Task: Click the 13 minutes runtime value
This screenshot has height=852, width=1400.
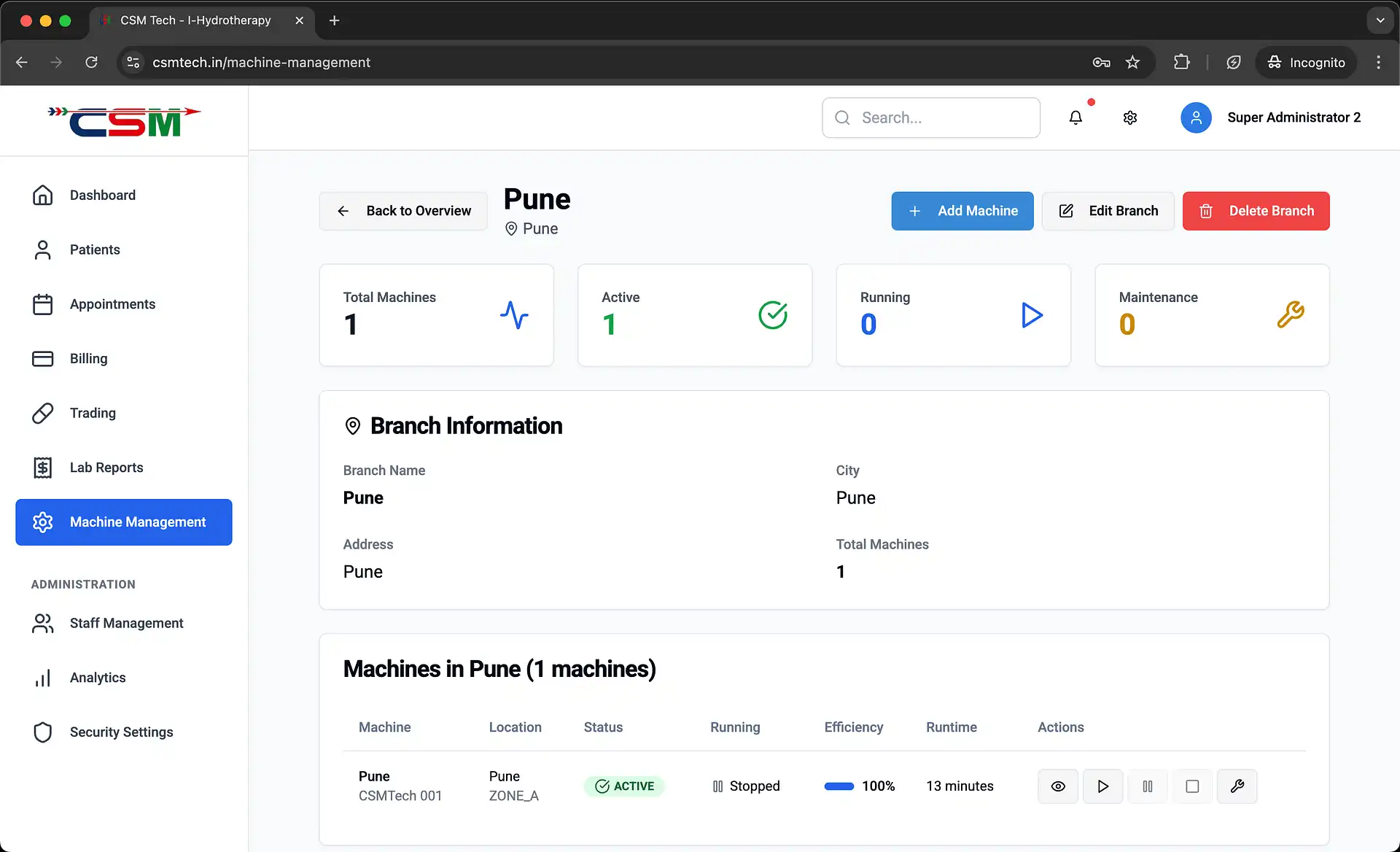Action: 960,786
